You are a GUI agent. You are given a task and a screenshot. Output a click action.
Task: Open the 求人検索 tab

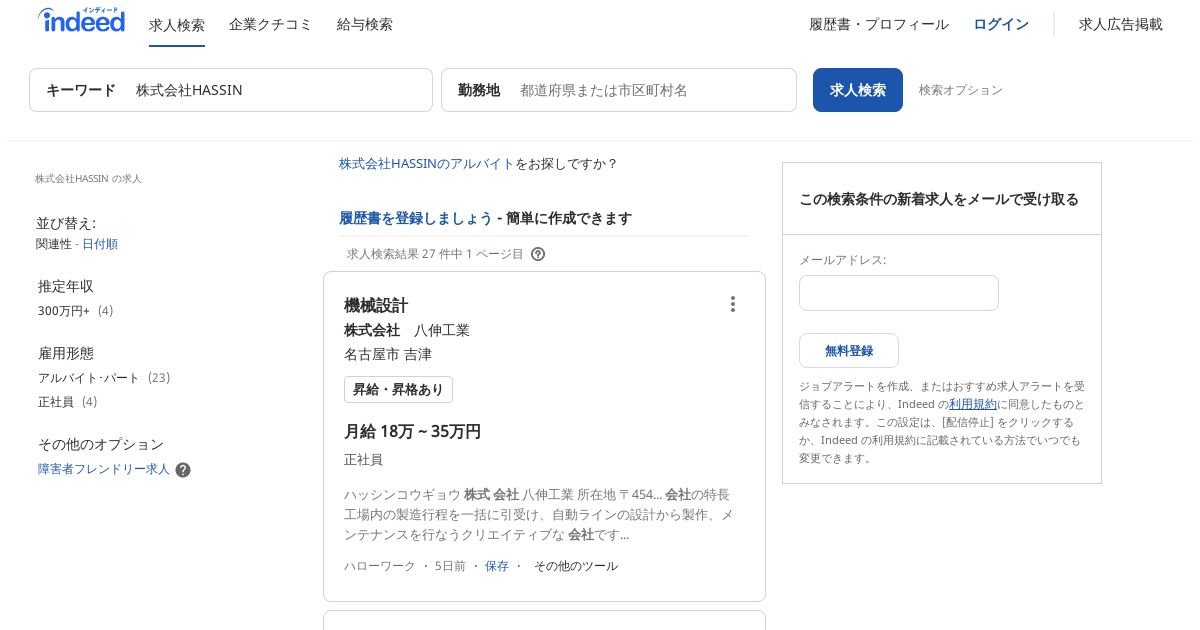177,25
